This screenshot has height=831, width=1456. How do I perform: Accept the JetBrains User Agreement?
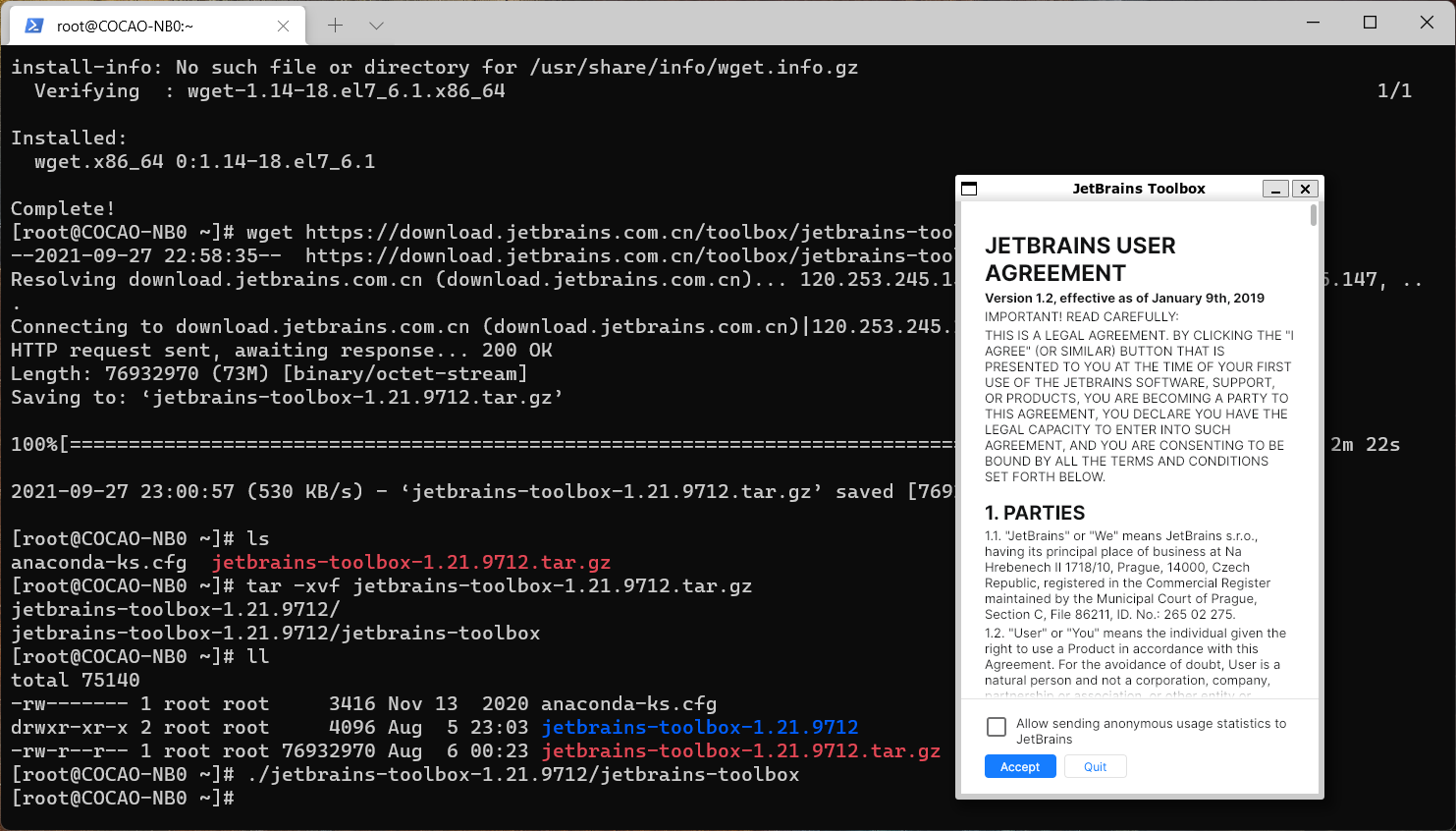[1020, 766]
